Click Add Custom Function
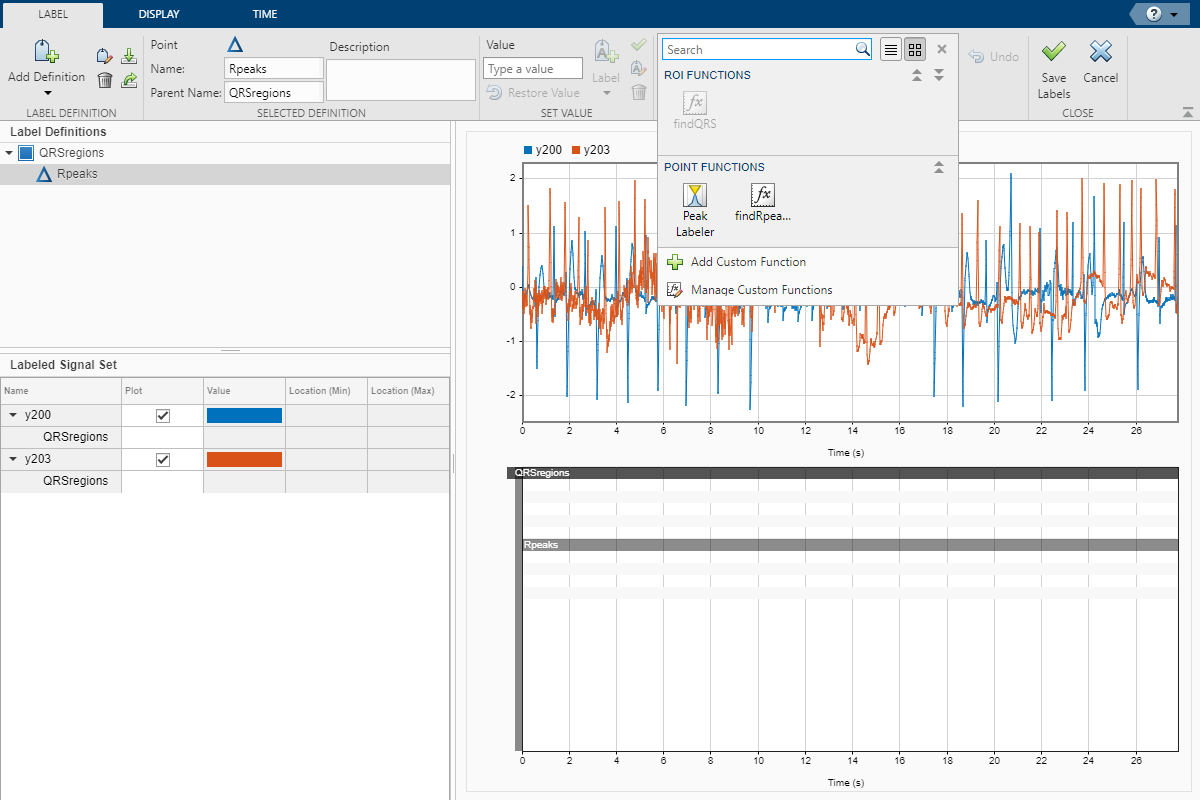Screen dimensions: 1200x800 pos(748,262)
